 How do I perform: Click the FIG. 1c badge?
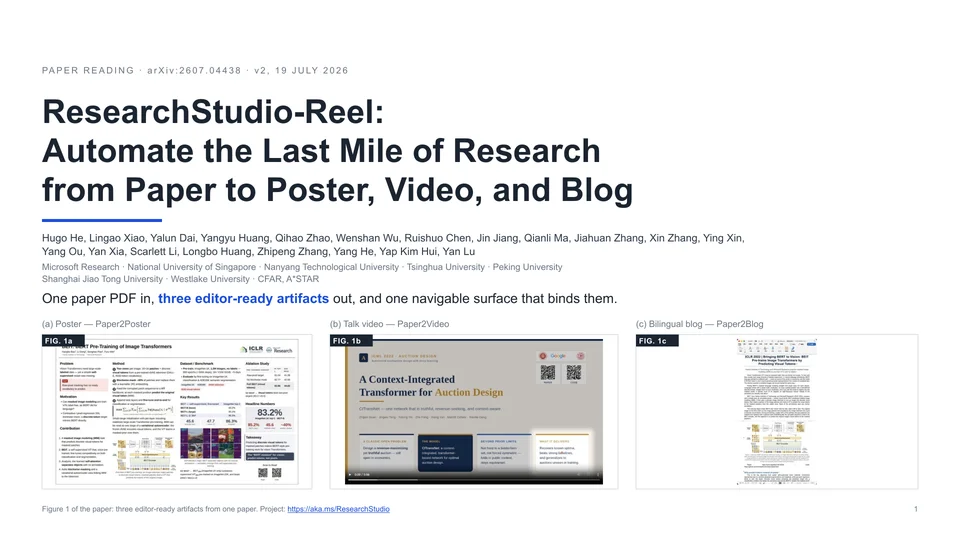(657, 340)
